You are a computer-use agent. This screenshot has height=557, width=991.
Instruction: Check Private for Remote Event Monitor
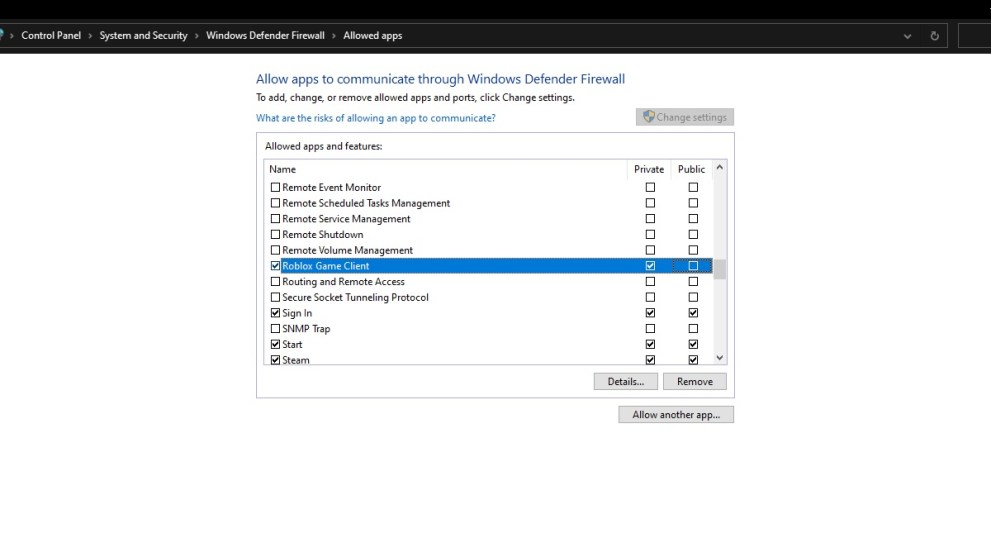click(650, 187)
